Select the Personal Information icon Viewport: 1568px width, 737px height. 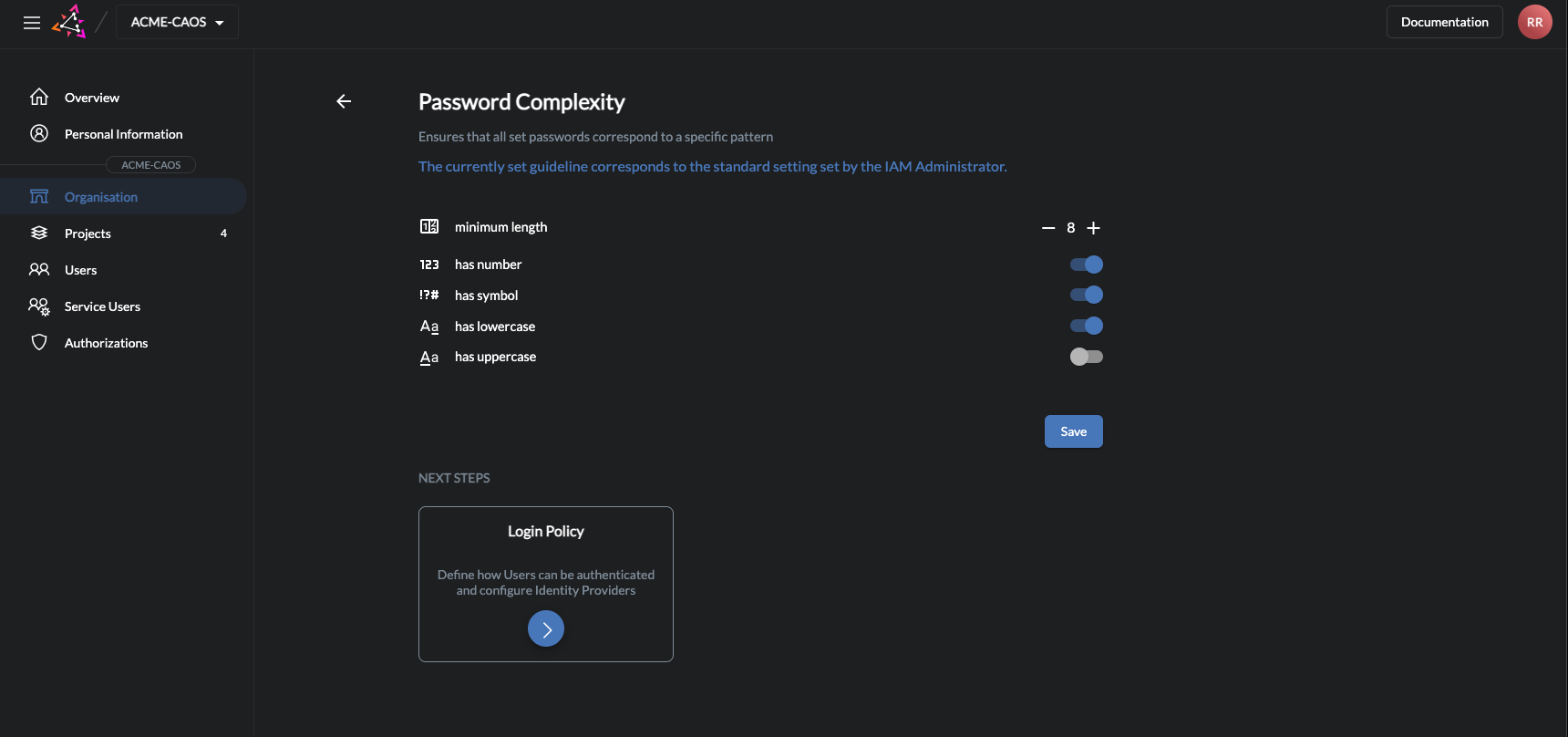39,132
